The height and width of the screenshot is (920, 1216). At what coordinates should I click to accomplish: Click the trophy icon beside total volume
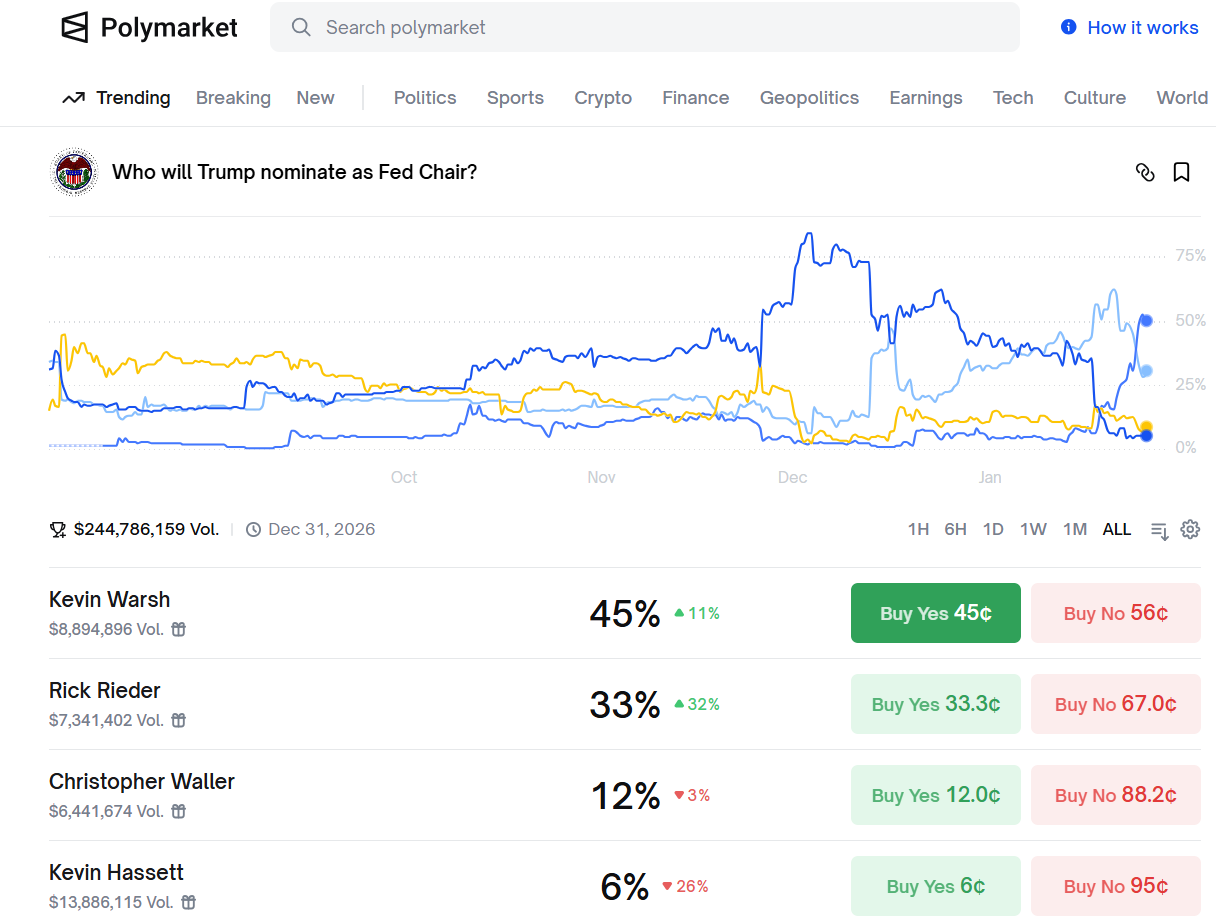(58, 530)
